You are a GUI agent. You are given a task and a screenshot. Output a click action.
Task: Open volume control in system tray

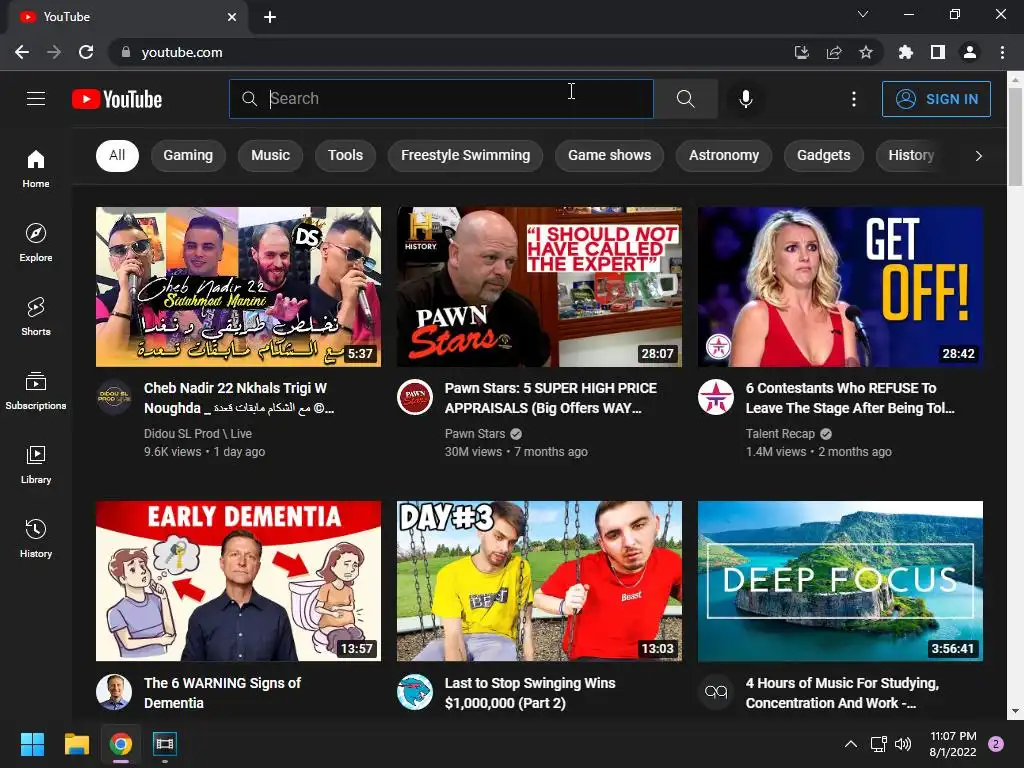tap(903, 744)
